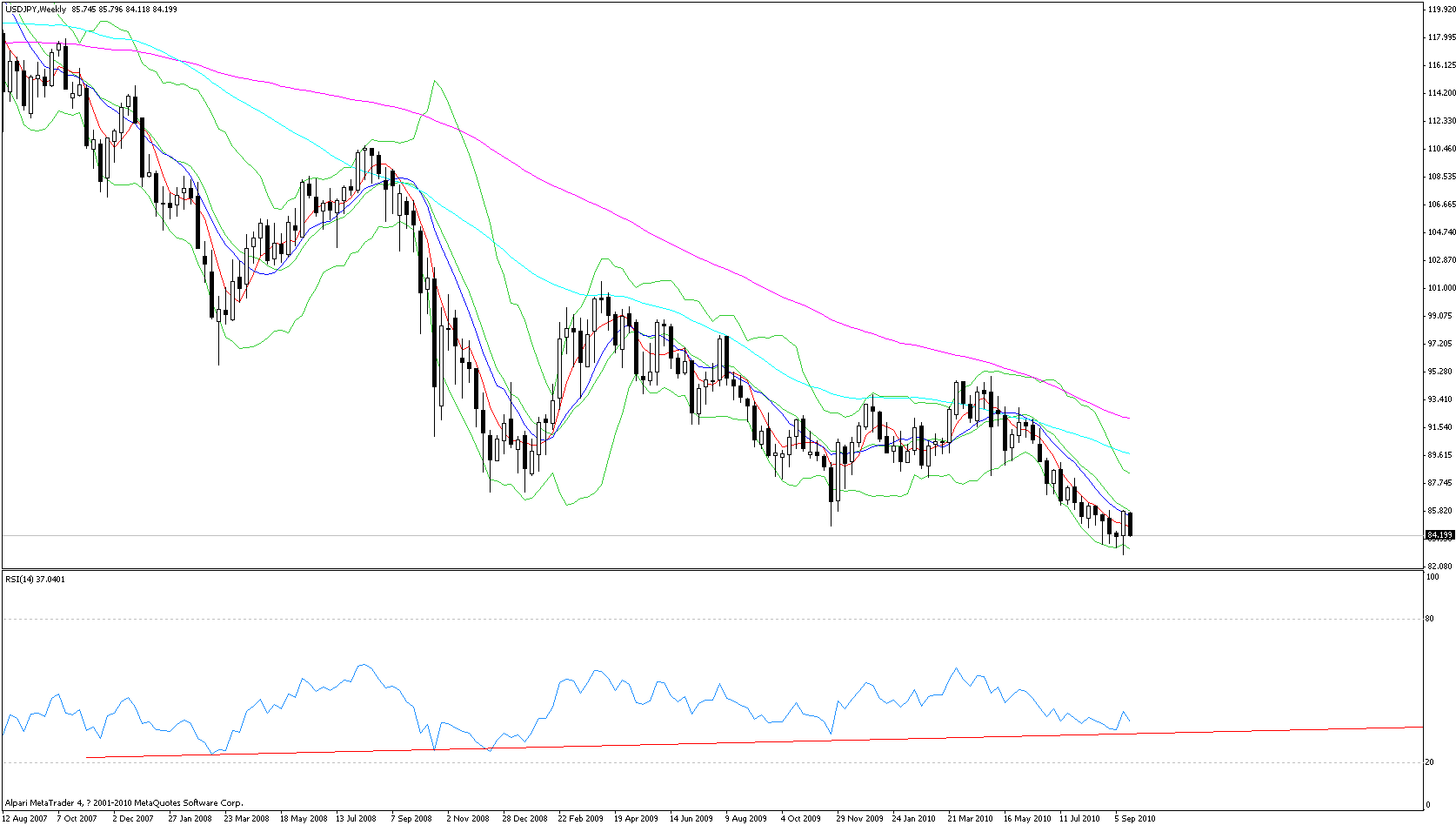Click the 110.460 price axis label
1456x825 pixels.
(1442, 149)
